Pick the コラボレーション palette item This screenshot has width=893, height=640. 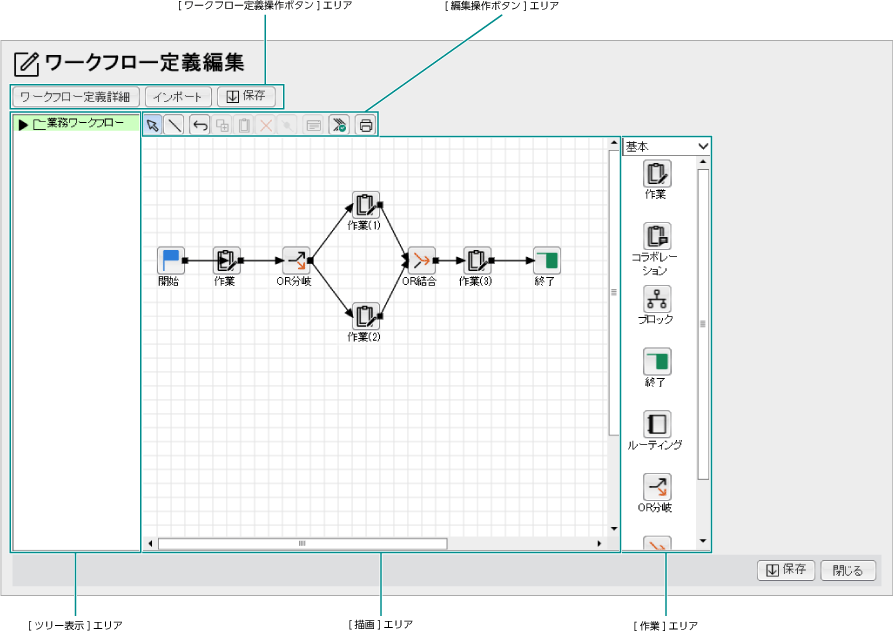[657, 237]
